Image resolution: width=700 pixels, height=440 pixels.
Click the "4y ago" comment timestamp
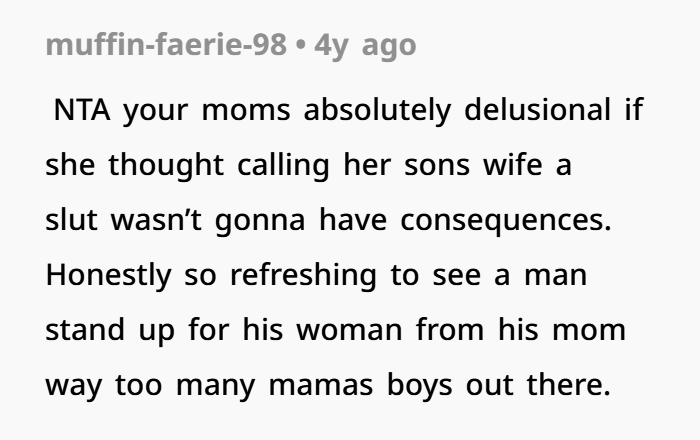click(365, 47)
